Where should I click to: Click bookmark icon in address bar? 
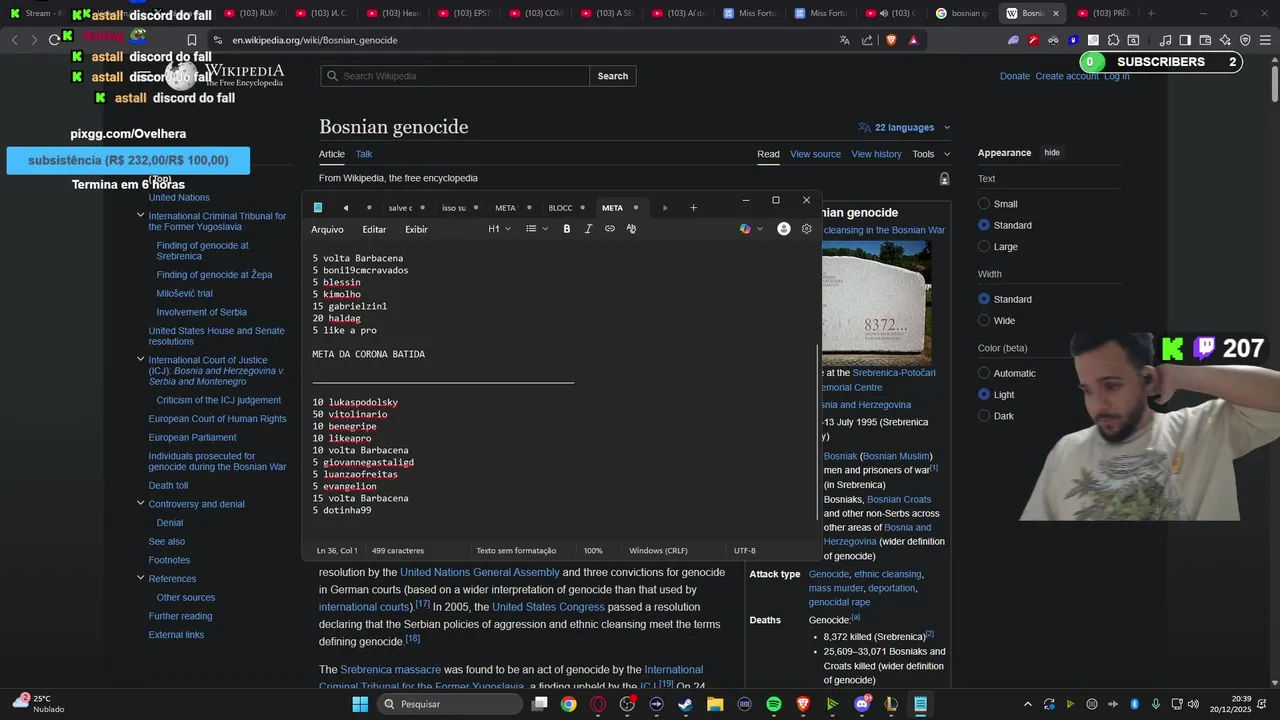click(192, 40)
